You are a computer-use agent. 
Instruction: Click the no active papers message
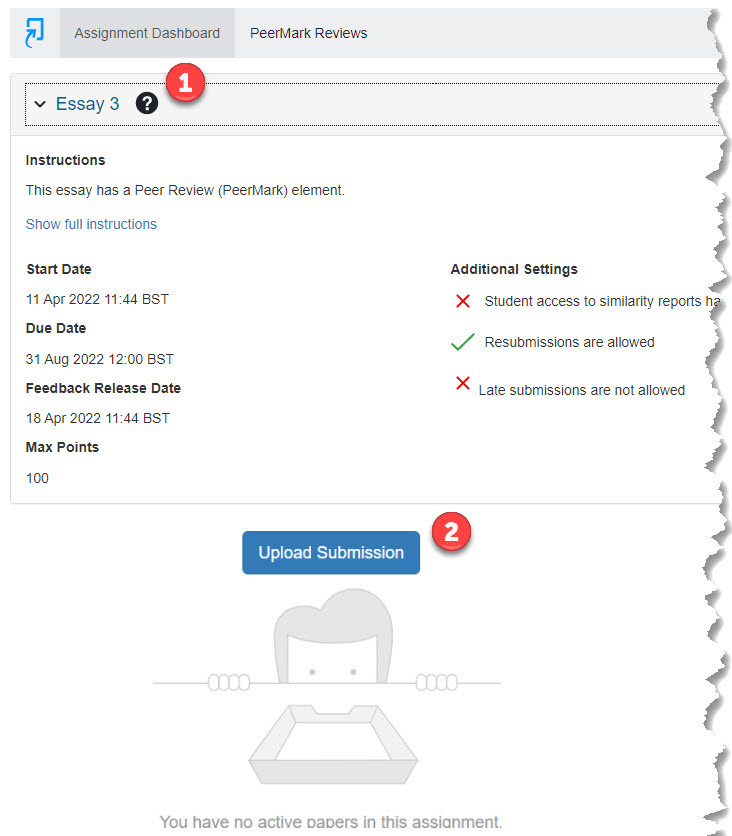pyautogui.click(x=330, y=822)
